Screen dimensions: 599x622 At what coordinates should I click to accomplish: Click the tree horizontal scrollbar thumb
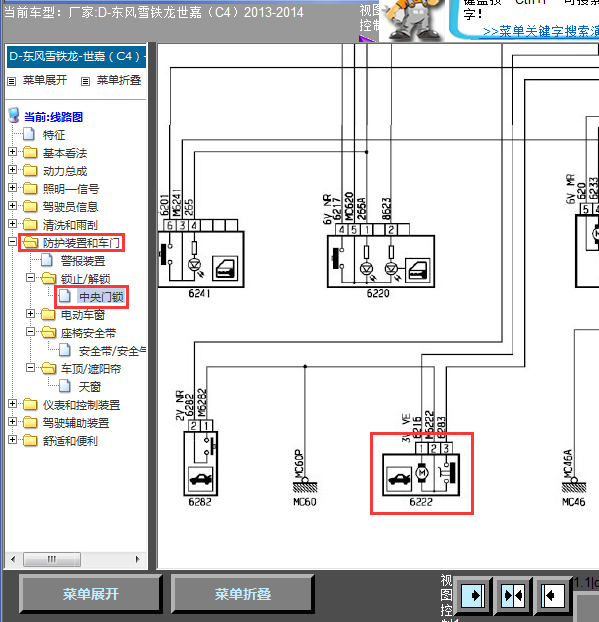pos(52,559)
